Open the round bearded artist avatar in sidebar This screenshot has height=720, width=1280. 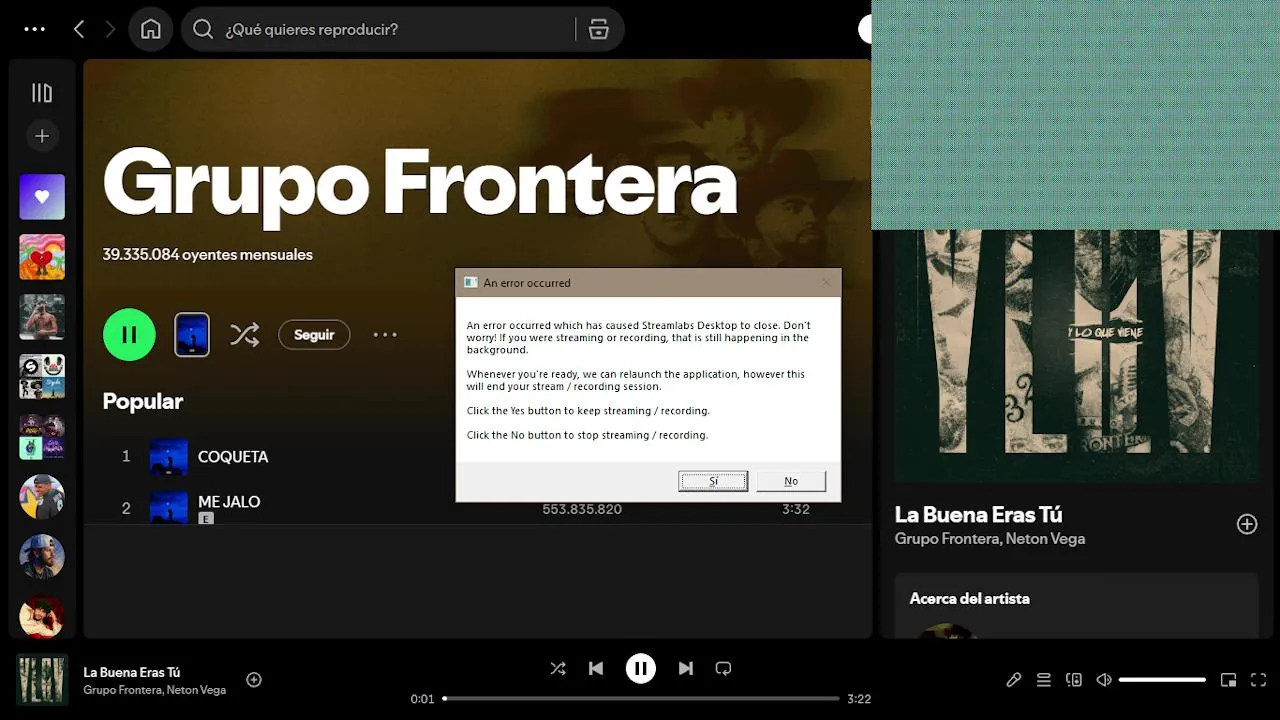click(x=42, y=557)
